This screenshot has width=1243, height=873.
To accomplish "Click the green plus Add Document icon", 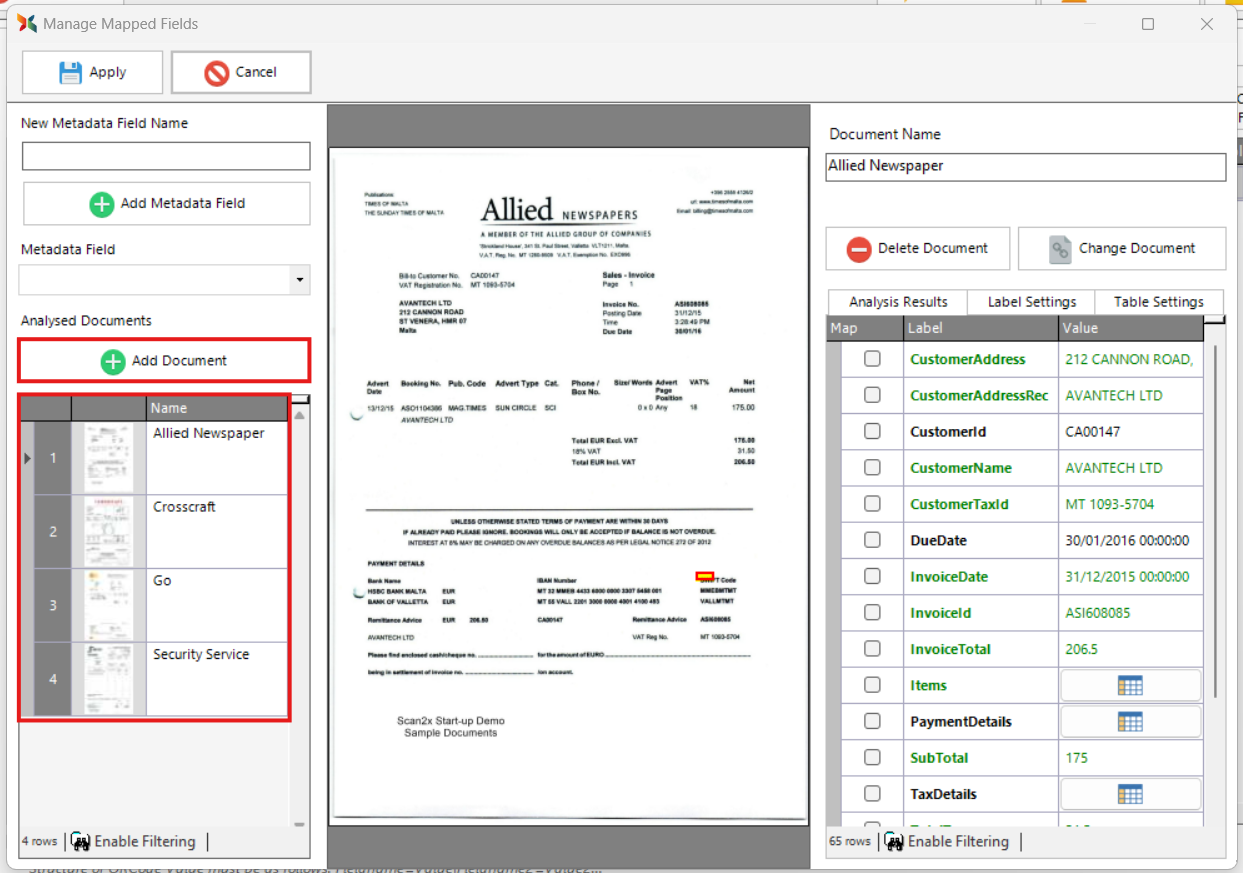I will [113, 361].
